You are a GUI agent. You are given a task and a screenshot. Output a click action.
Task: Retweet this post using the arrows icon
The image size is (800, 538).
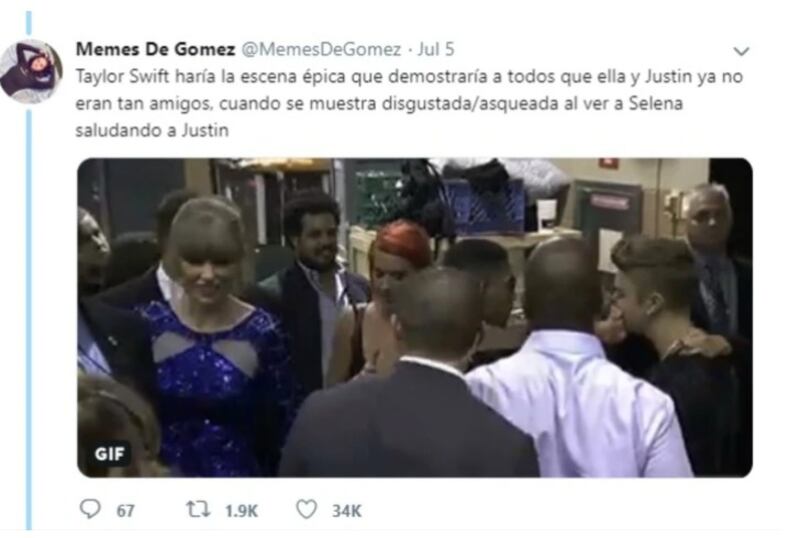coord(197,509)
